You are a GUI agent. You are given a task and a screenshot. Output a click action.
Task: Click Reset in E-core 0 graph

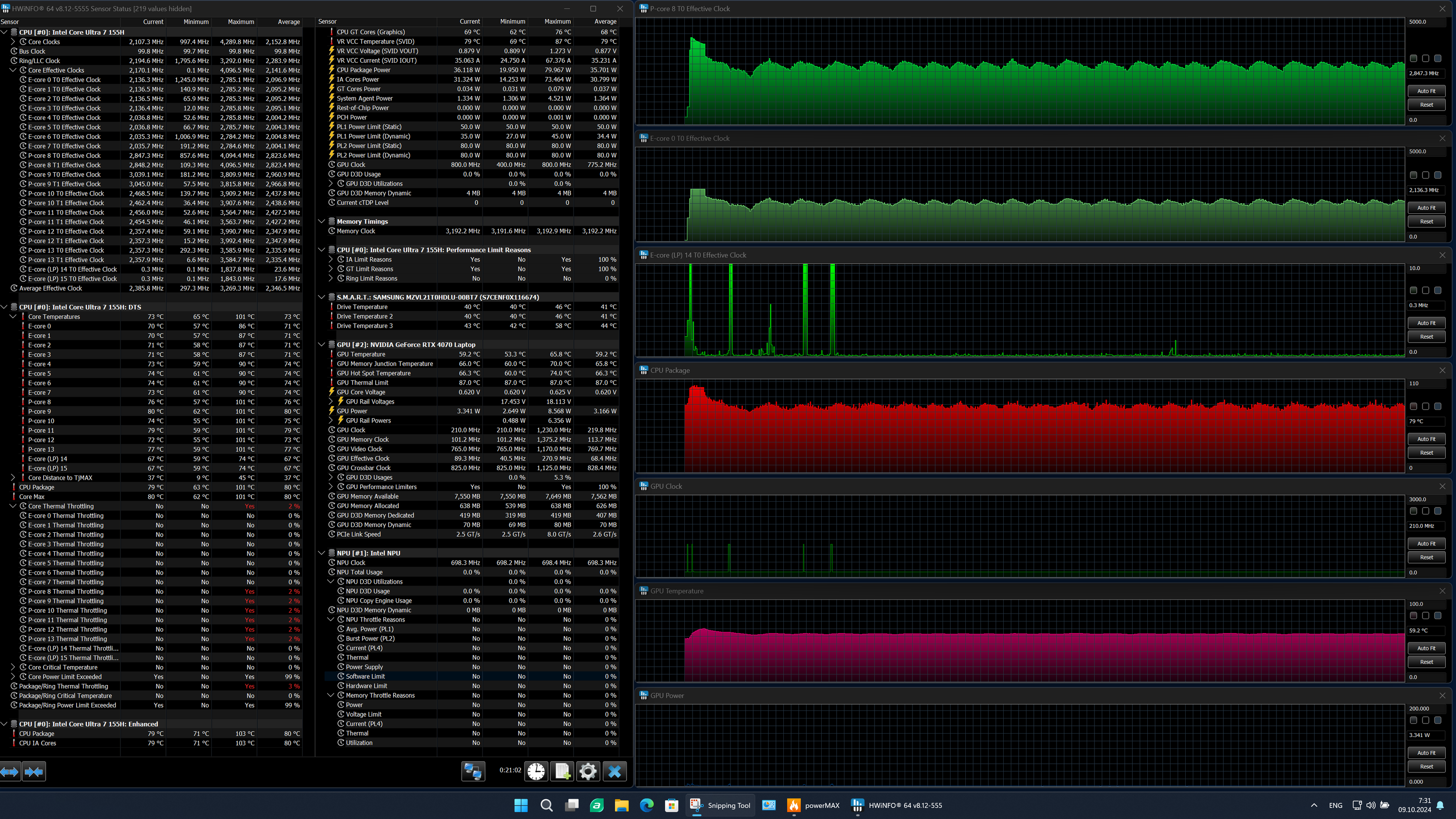pyautogui.click(x=1426, y=222)
